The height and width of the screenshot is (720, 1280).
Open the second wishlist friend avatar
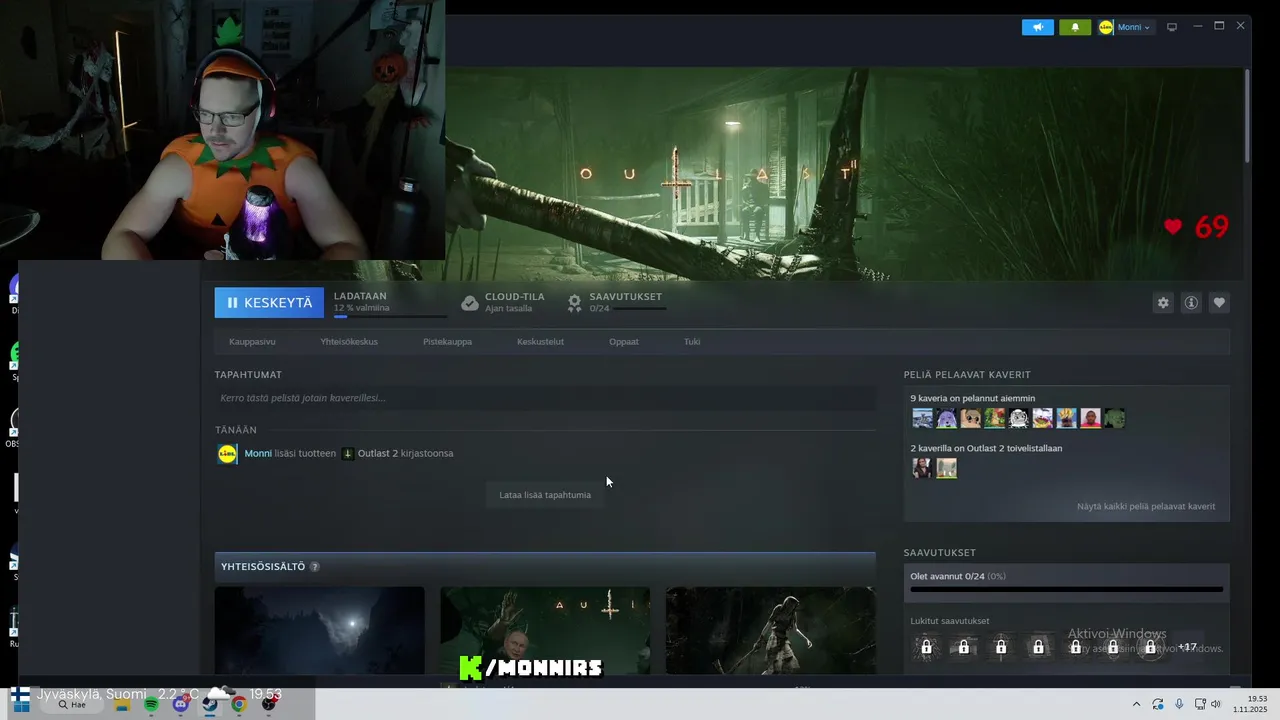click(x=946, y=468)
